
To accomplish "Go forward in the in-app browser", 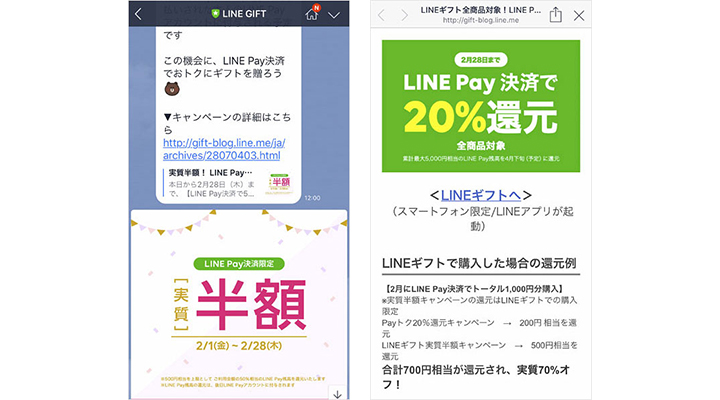I will point(404,15).
